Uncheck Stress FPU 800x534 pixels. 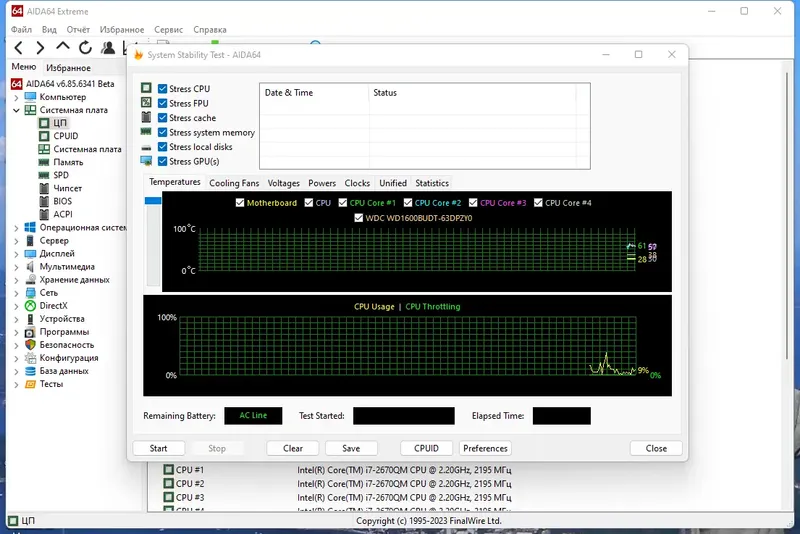(162, 103)
